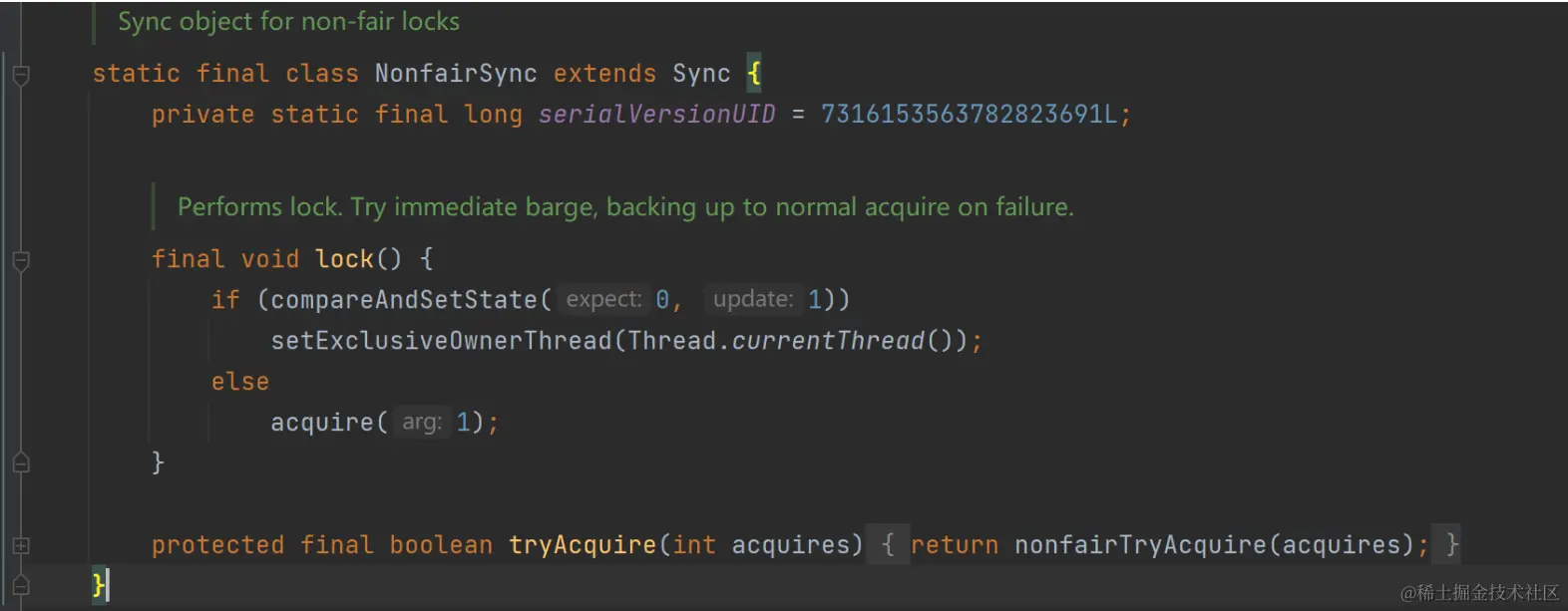Click the Sync superclass name

tap(700, 74)
